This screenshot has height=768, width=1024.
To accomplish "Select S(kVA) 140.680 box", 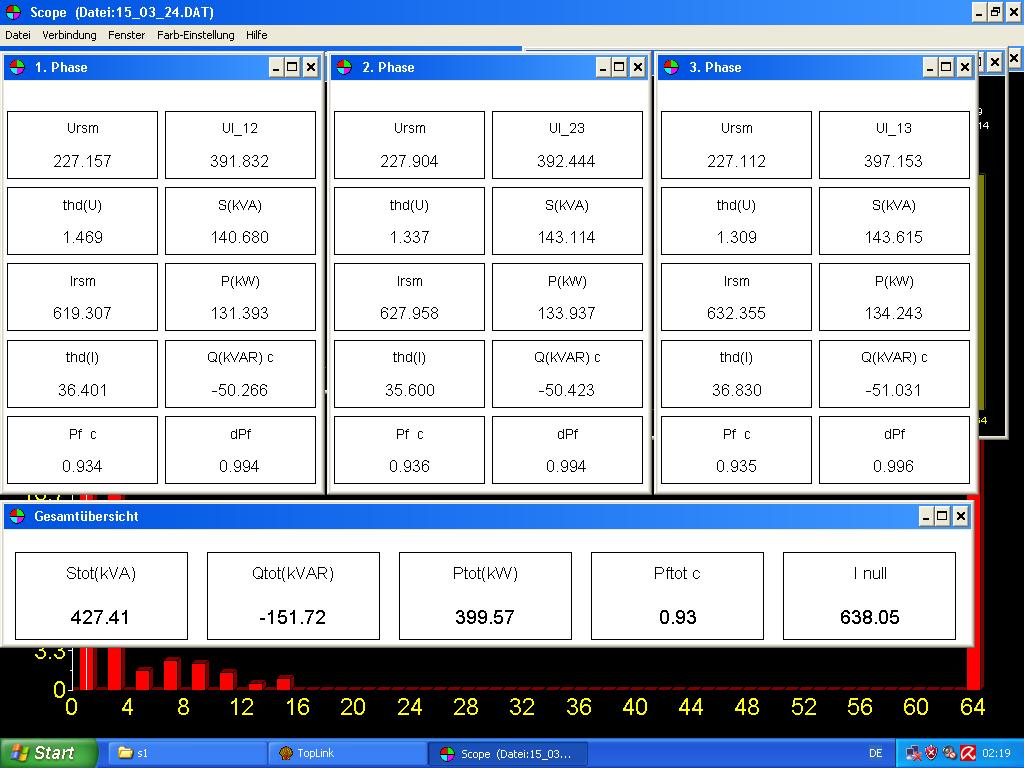I will [240, 221].
